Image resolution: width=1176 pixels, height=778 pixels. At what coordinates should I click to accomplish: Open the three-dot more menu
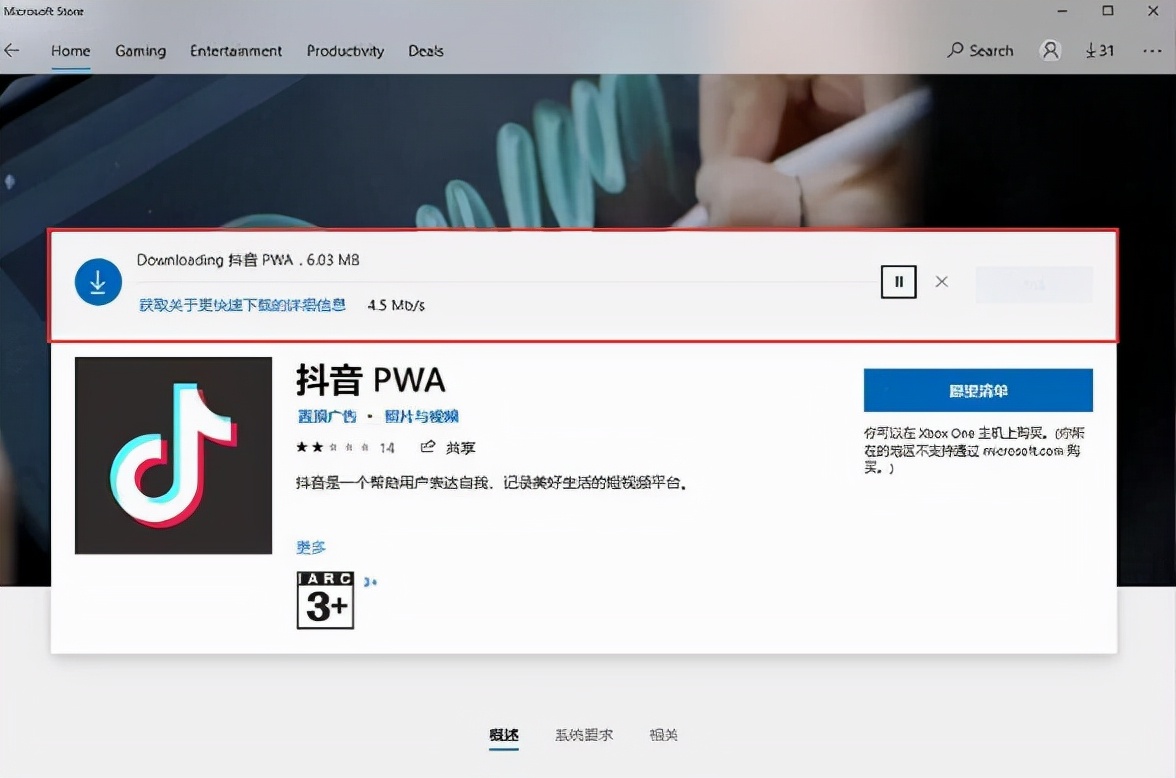(x=1152, y=50)
